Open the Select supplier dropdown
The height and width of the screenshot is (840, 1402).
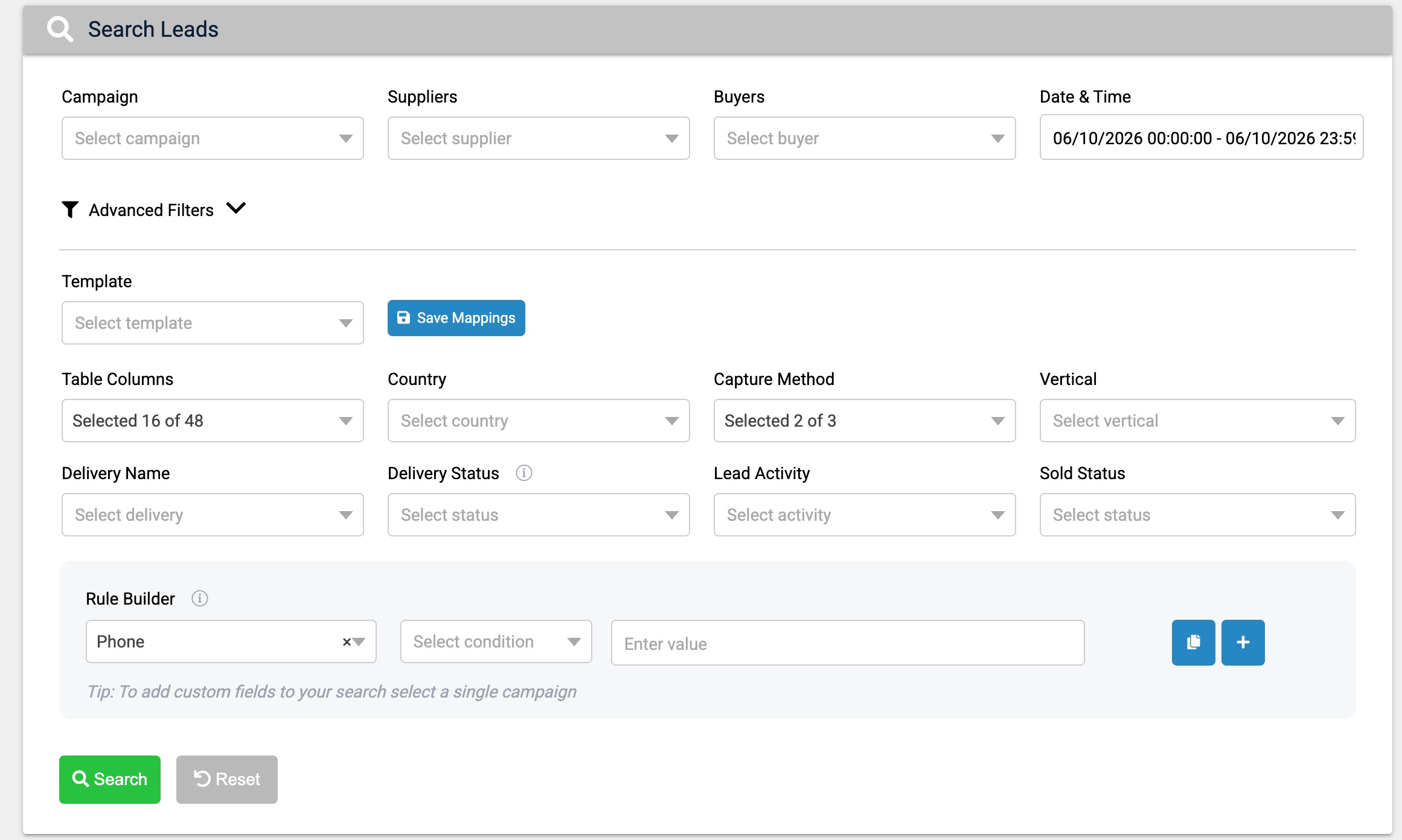[x=539, y=138]
